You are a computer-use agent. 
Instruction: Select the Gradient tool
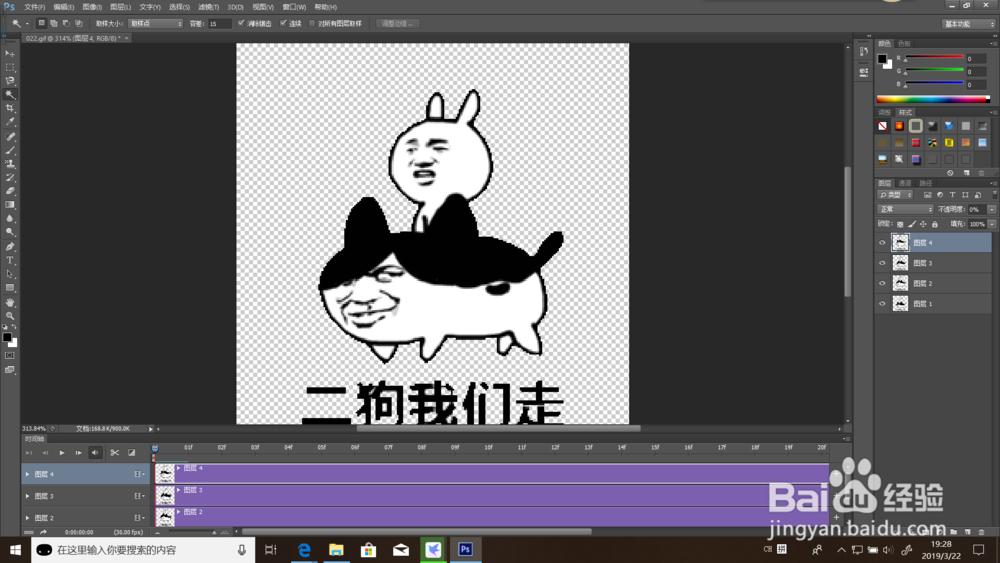click(x=10, y=205)
